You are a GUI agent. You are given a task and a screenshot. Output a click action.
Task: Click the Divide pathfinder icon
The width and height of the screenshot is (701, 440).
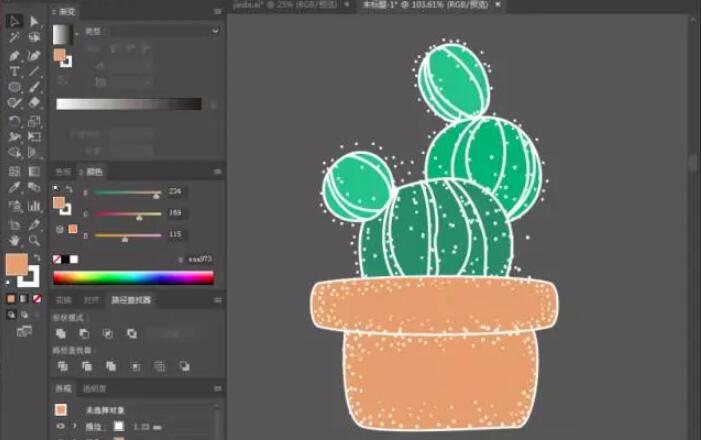pyautogui.click(x=62, y=367)
